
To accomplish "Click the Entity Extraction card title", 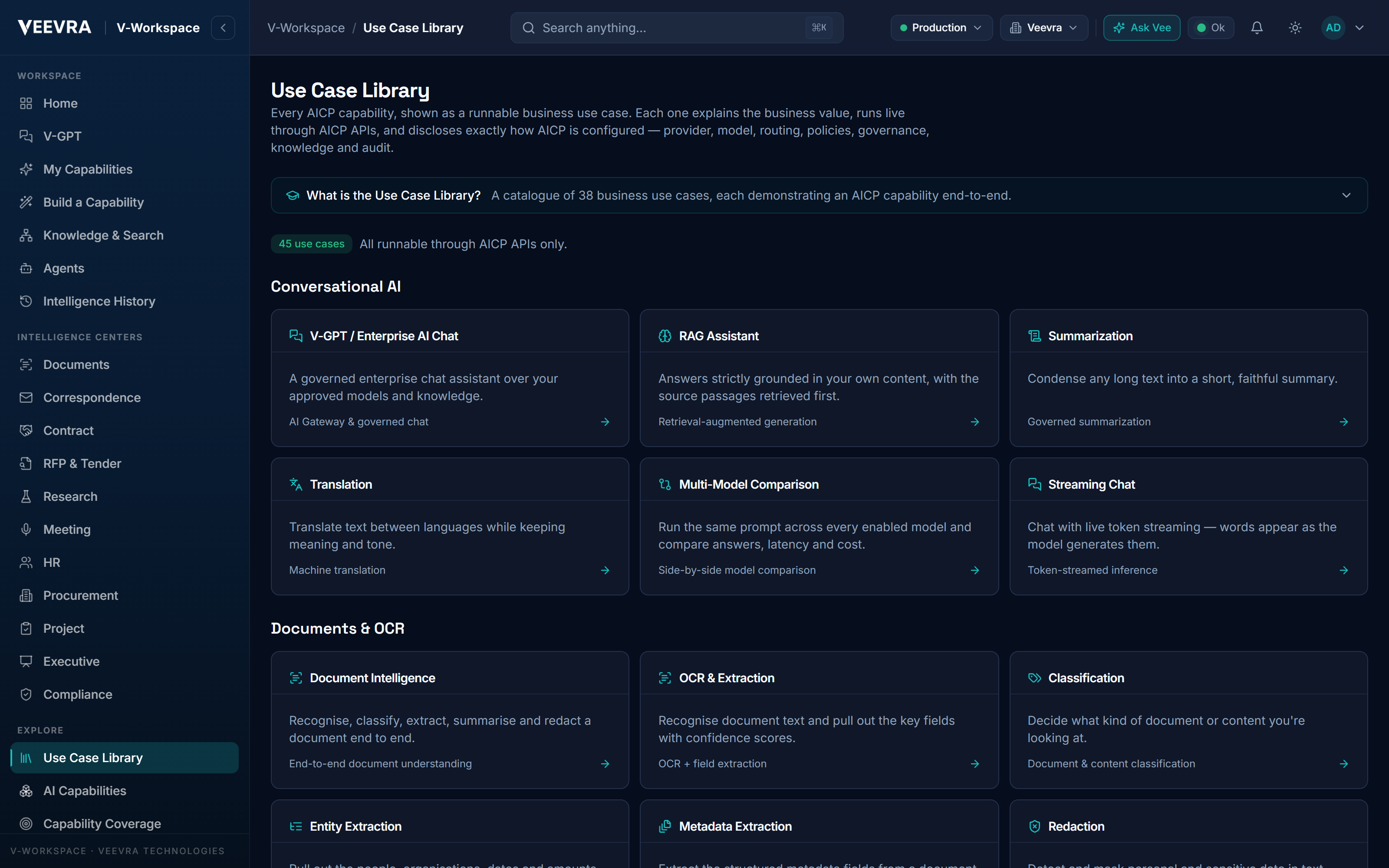I will (x=355, y=826).
